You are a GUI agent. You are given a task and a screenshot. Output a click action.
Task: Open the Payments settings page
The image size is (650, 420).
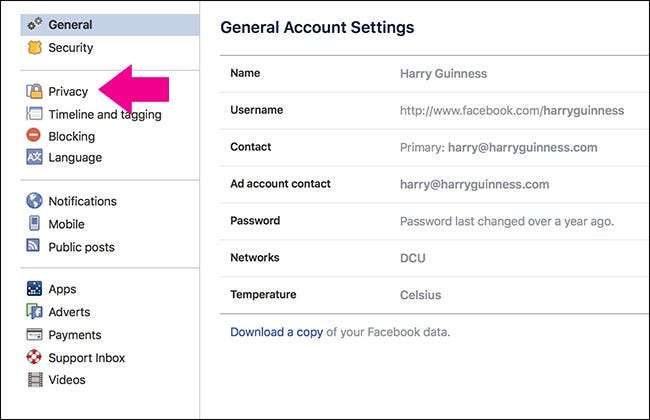point(74,335)
